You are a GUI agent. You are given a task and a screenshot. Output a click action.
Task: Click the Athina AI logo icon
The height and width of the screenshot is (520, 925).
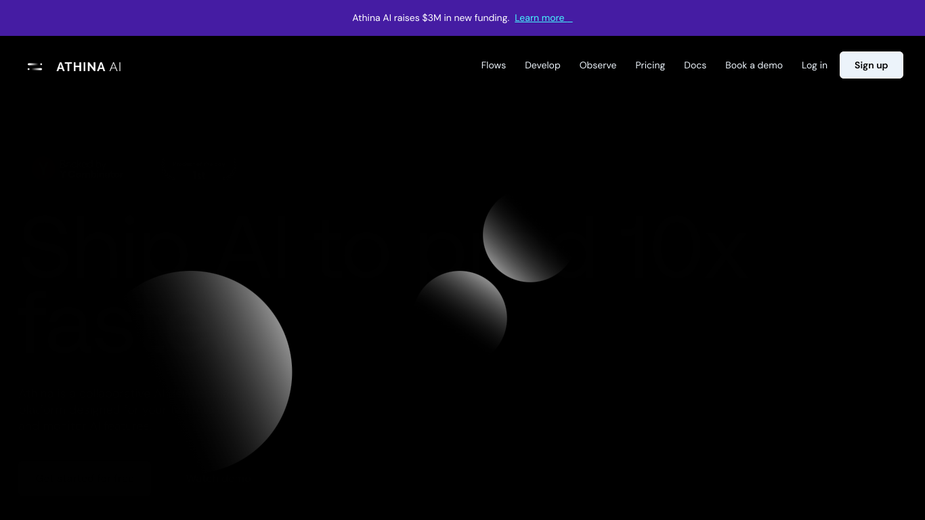point(35,67)
